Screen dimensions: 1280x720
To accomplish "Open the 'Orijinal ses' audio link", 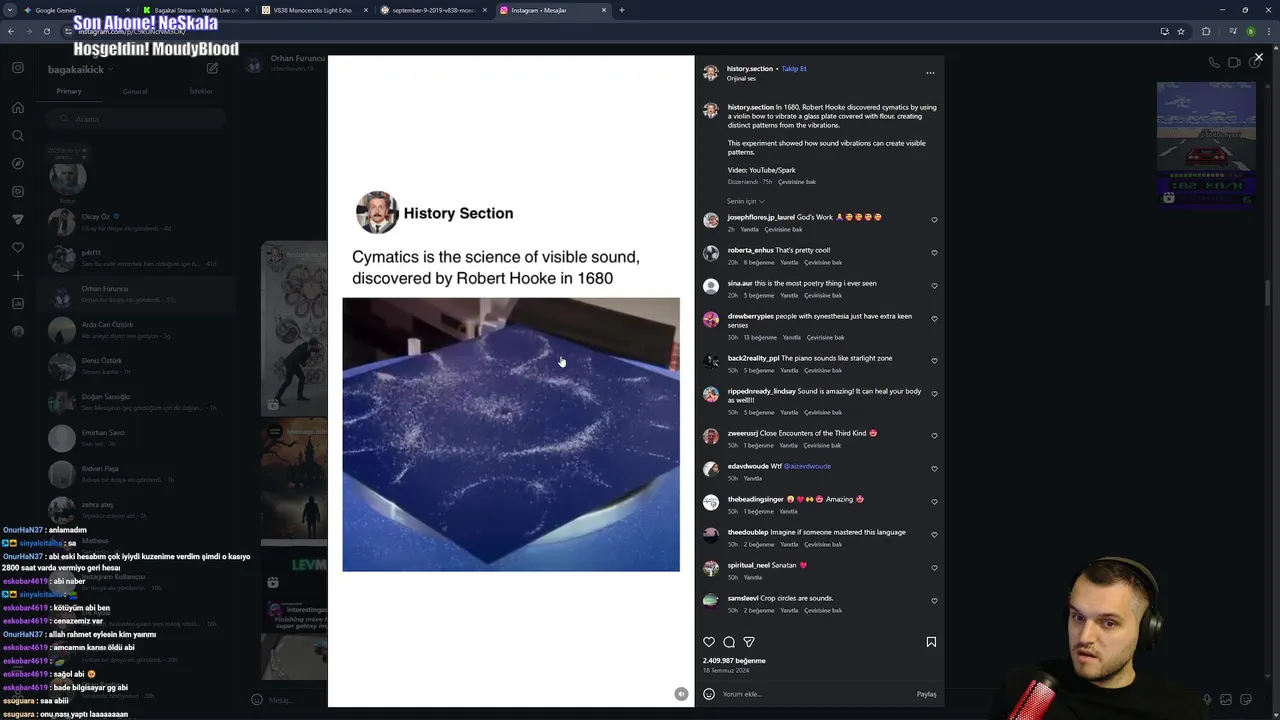I will 741,78.
